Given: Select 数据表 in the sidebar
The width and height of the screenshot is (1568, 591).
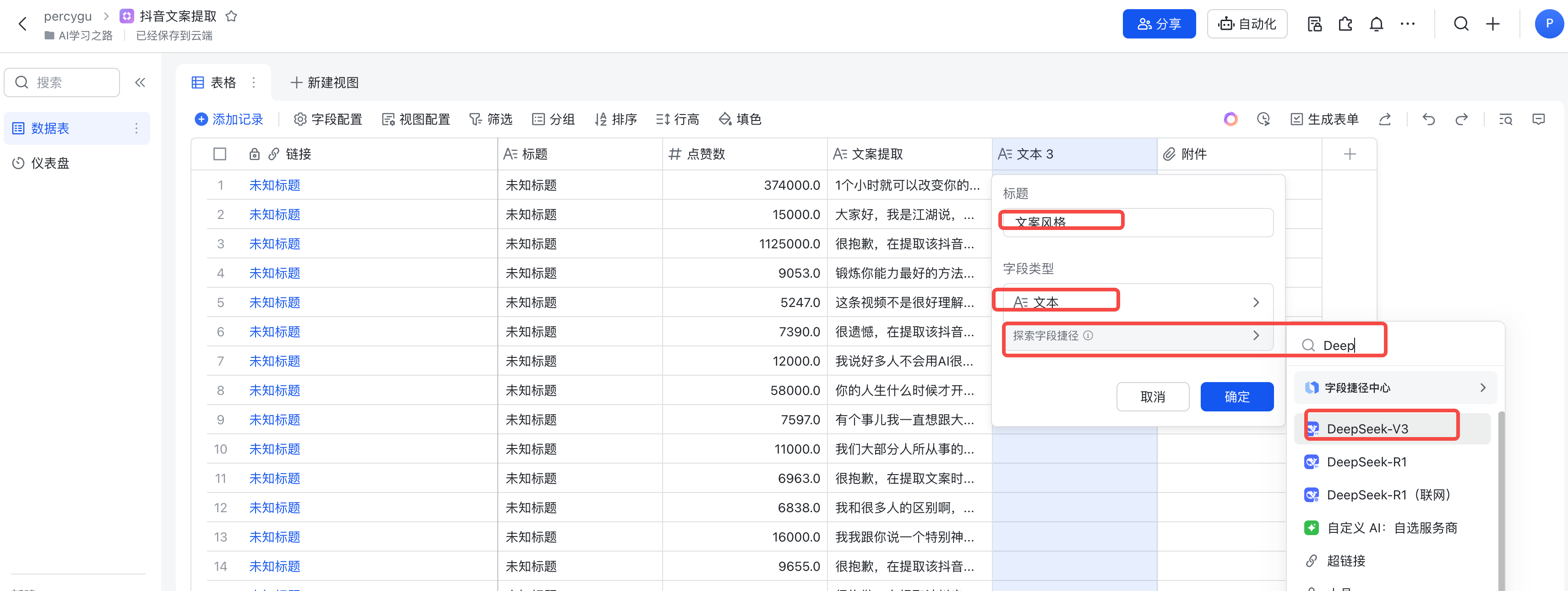Looking at the screenshot, I should click(x=76, y=128).
